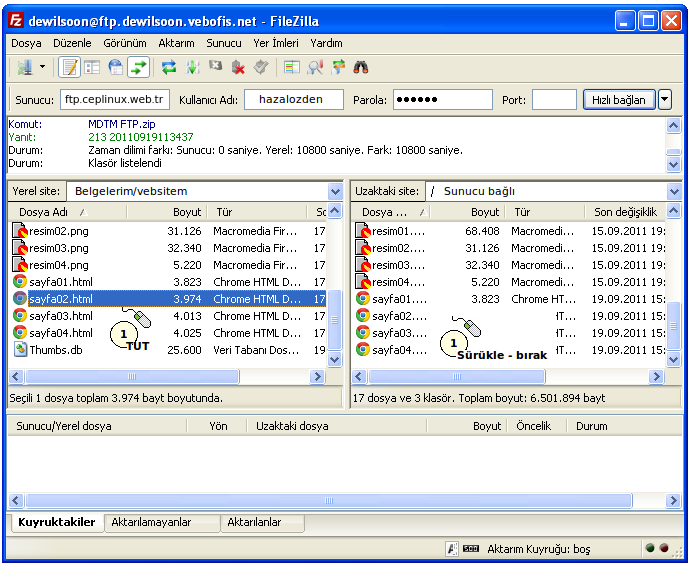This screenshot has width=692, height=564.
Task: Toggle the message log display
Action: click(x=69, y=68)
